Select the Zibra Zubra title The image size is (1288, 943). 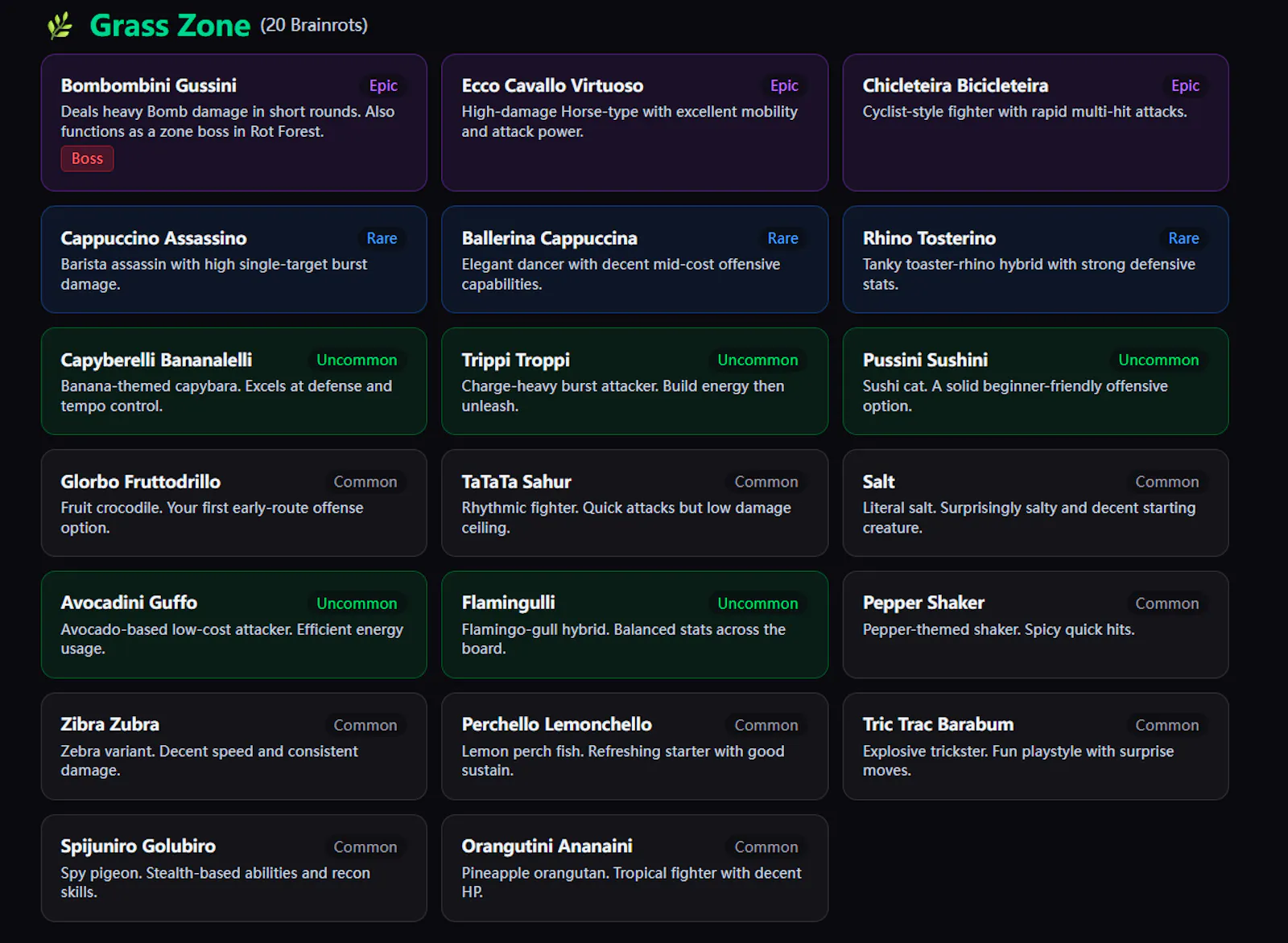tap(109, 724)
